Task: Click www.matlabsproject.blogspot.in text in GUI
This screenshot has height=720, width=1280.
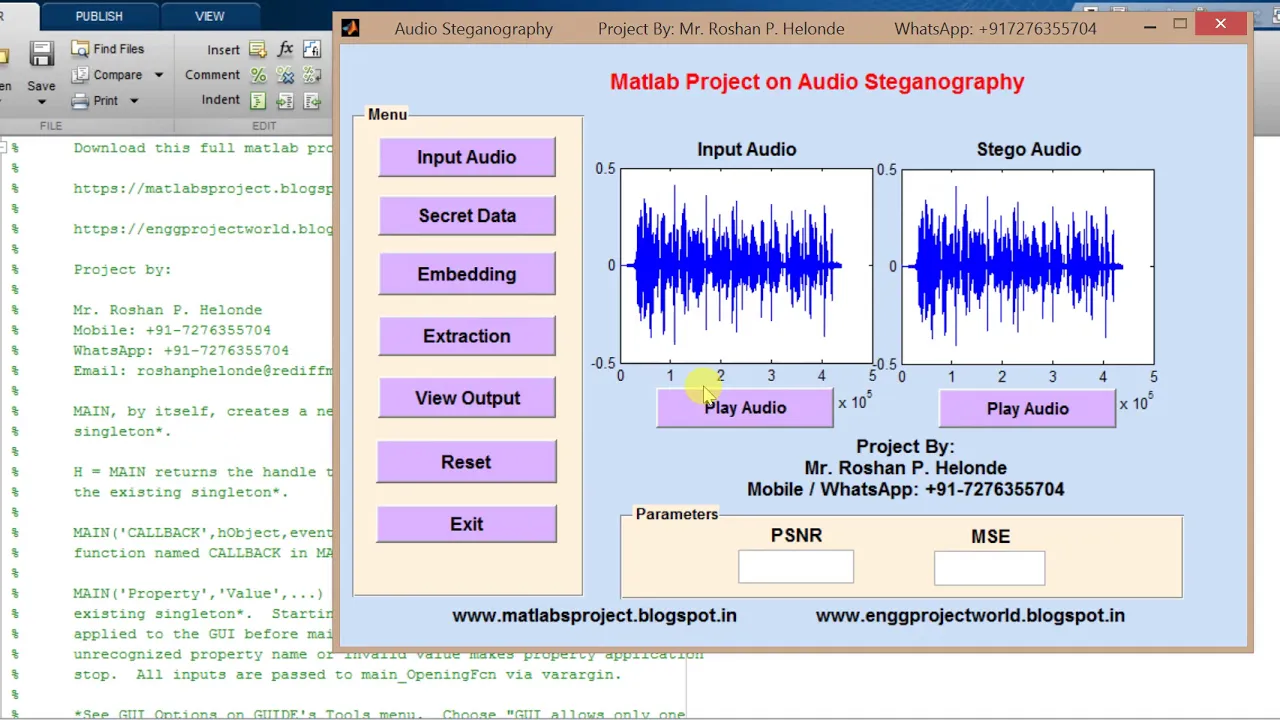Action: 594,616
